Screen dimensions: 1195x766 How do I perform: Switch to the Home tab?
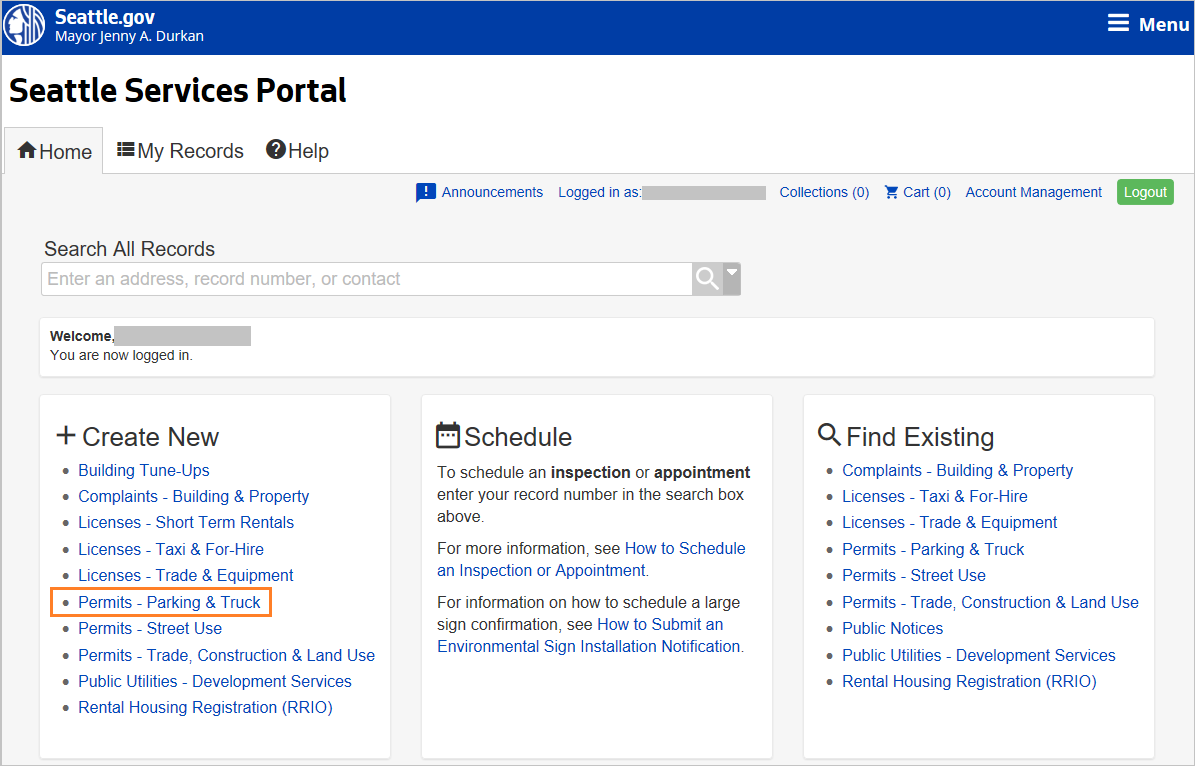click(x=53, y=150)
